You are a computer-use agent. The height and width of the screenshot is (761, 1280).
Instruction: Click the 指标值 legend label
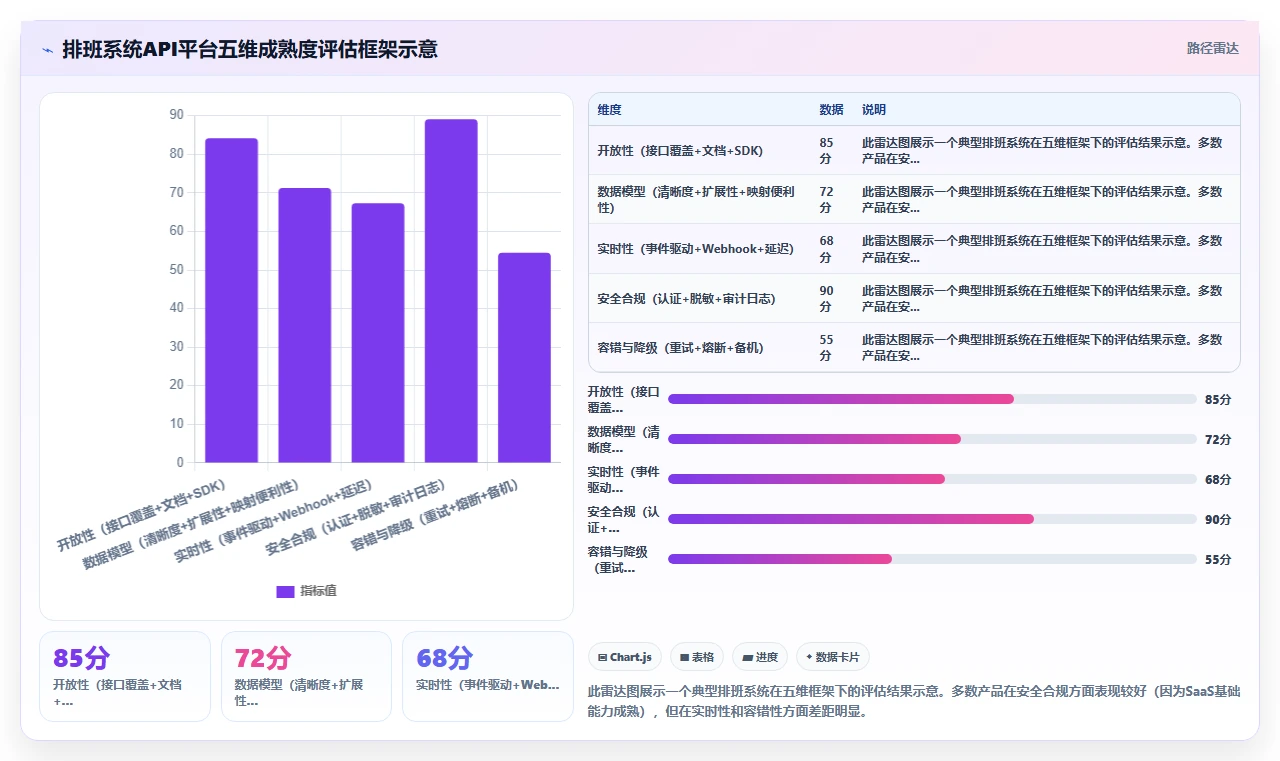(318, 591)
